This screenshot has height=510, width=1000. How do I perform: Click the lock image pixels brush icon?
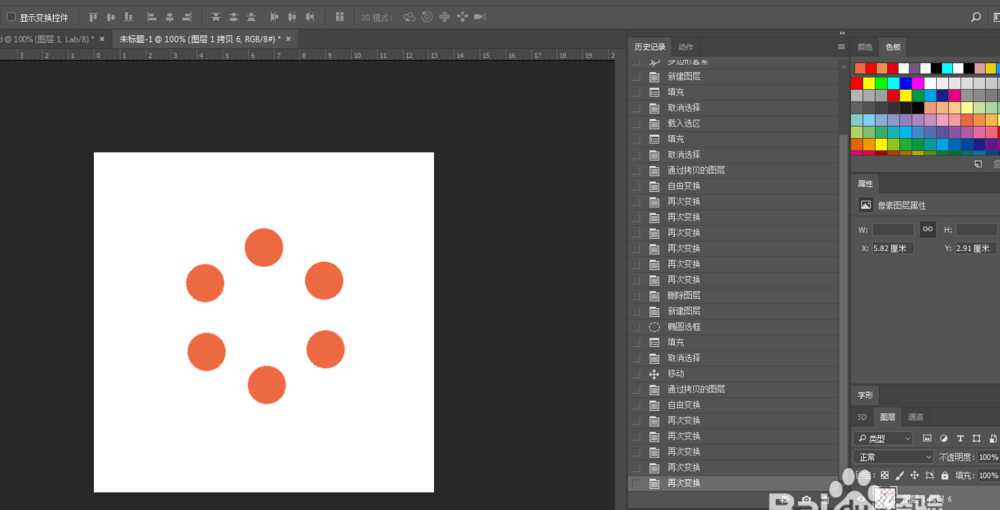click(899, 475)
